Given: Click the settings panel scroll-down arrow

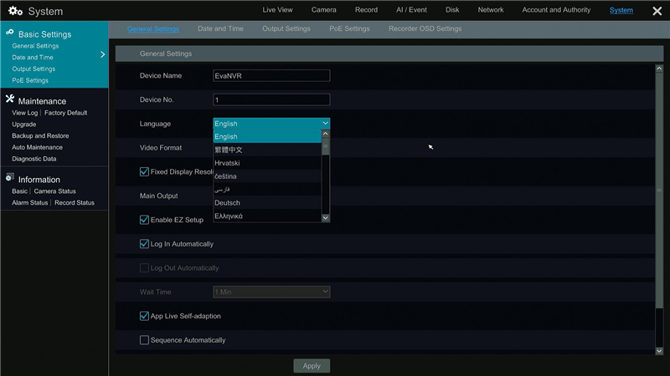Looking at the screenshot, I should [x=659, y=351].
